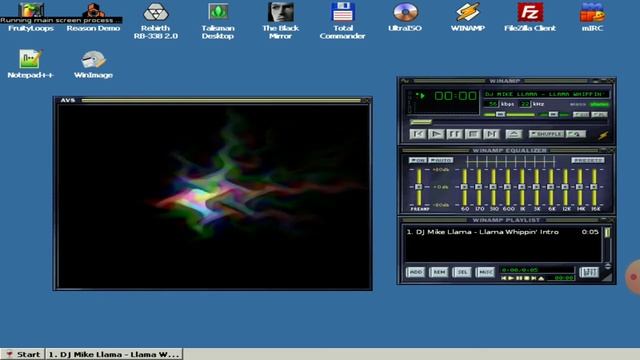The height and width of the screenshot is (360, 640).
Task: Click the 14K equalizer band slider
Action: tap(580, 187)
